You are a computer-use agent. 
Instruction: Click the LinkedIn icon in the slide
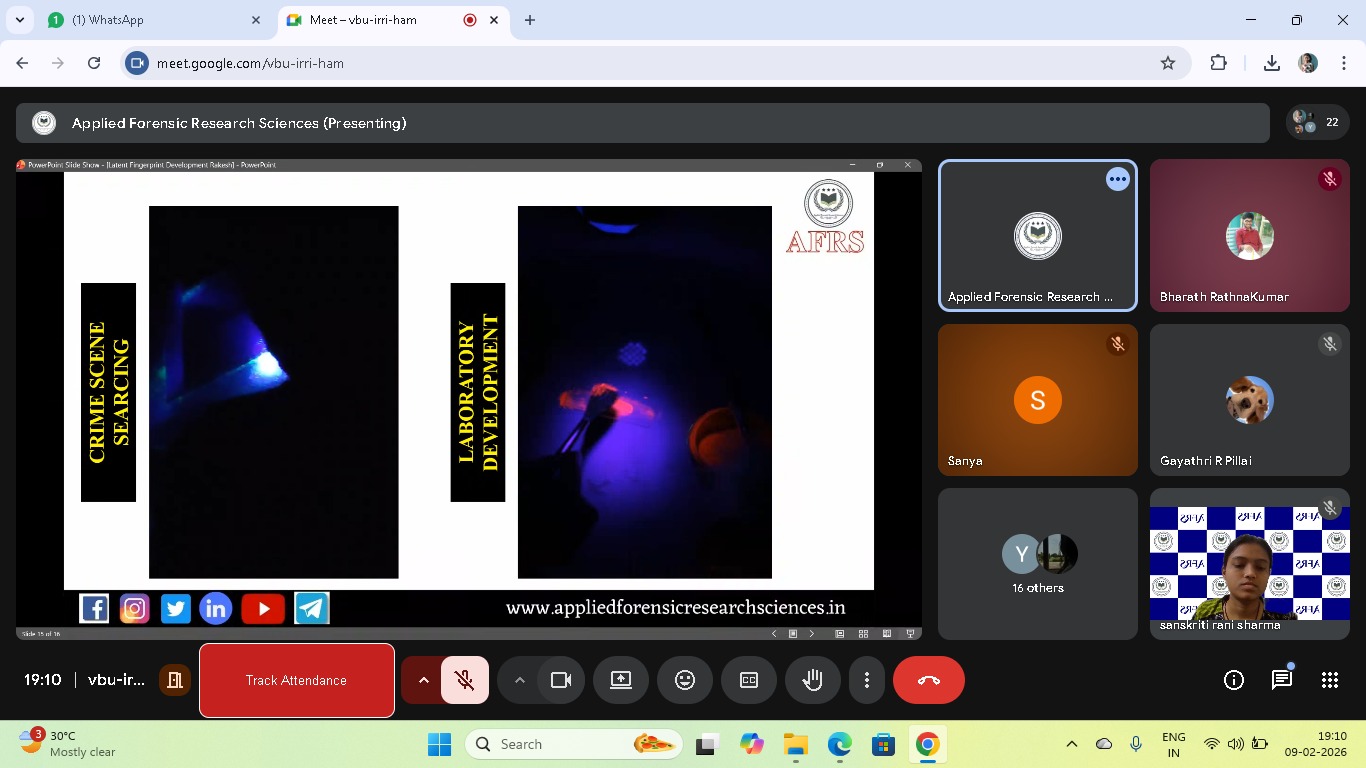click(215, 608)
